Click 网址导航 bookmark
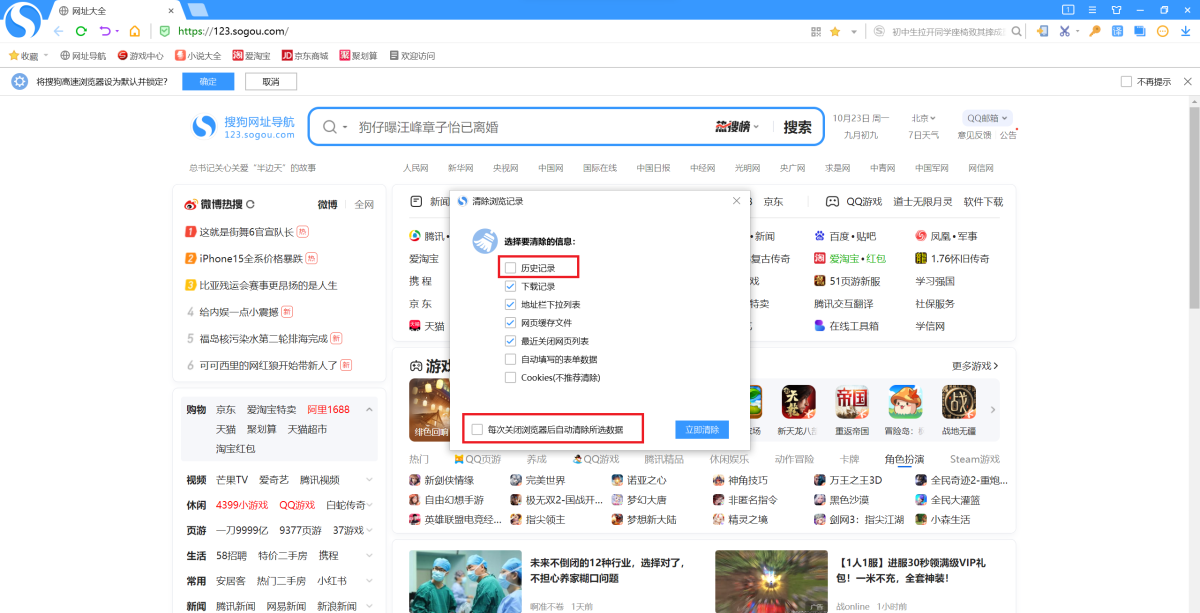 [83, 56]
